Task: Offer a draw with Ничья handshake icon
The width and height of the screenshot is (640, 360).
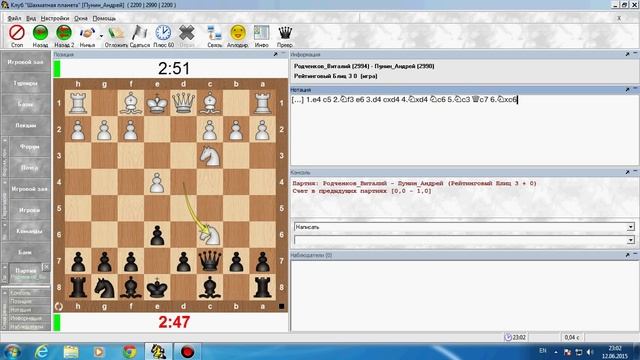Action: pos(87,33)
